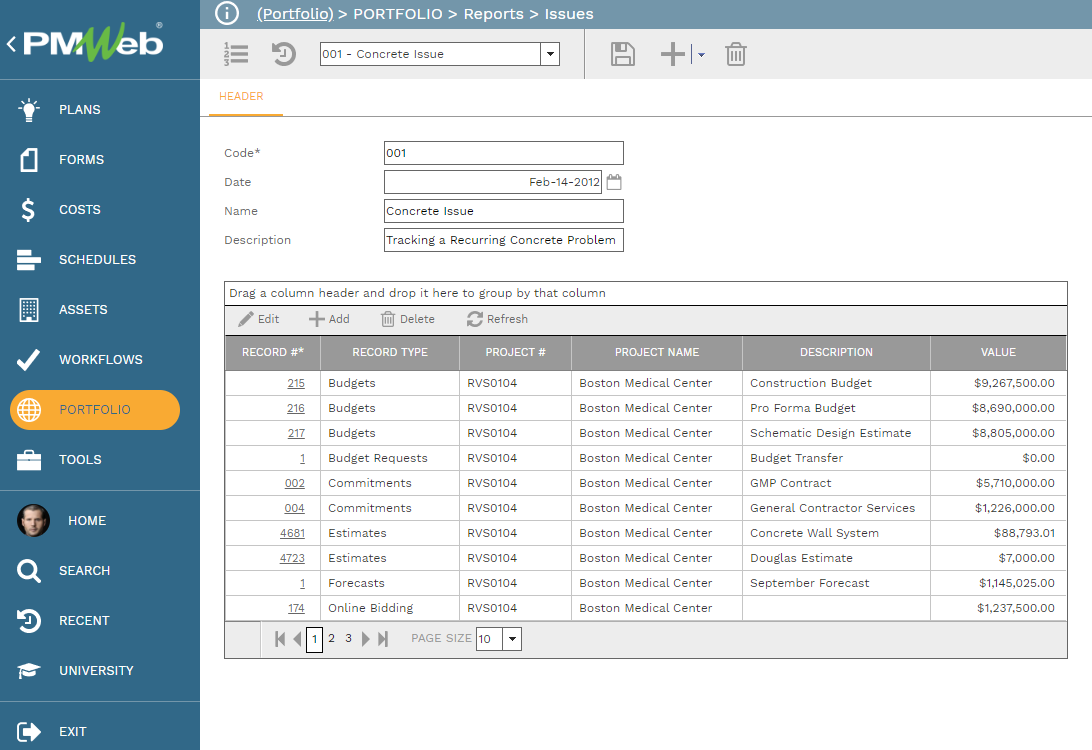
Task: Click the Refresh button in grid toolbar
Action: [497, 319]
